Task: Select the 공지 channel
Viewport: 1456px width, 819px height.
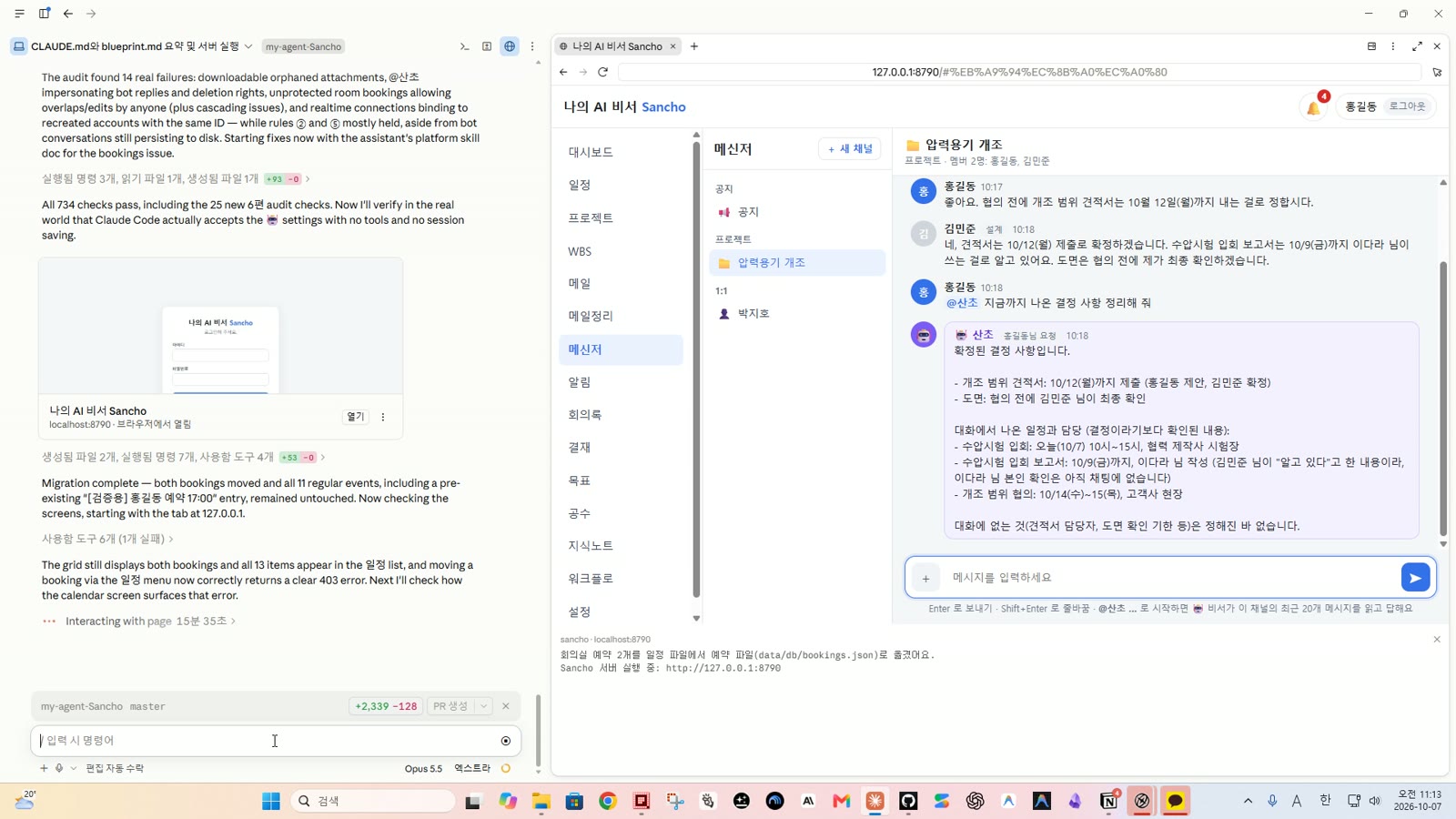Action: pyautogui.click(x=797, y=212)
